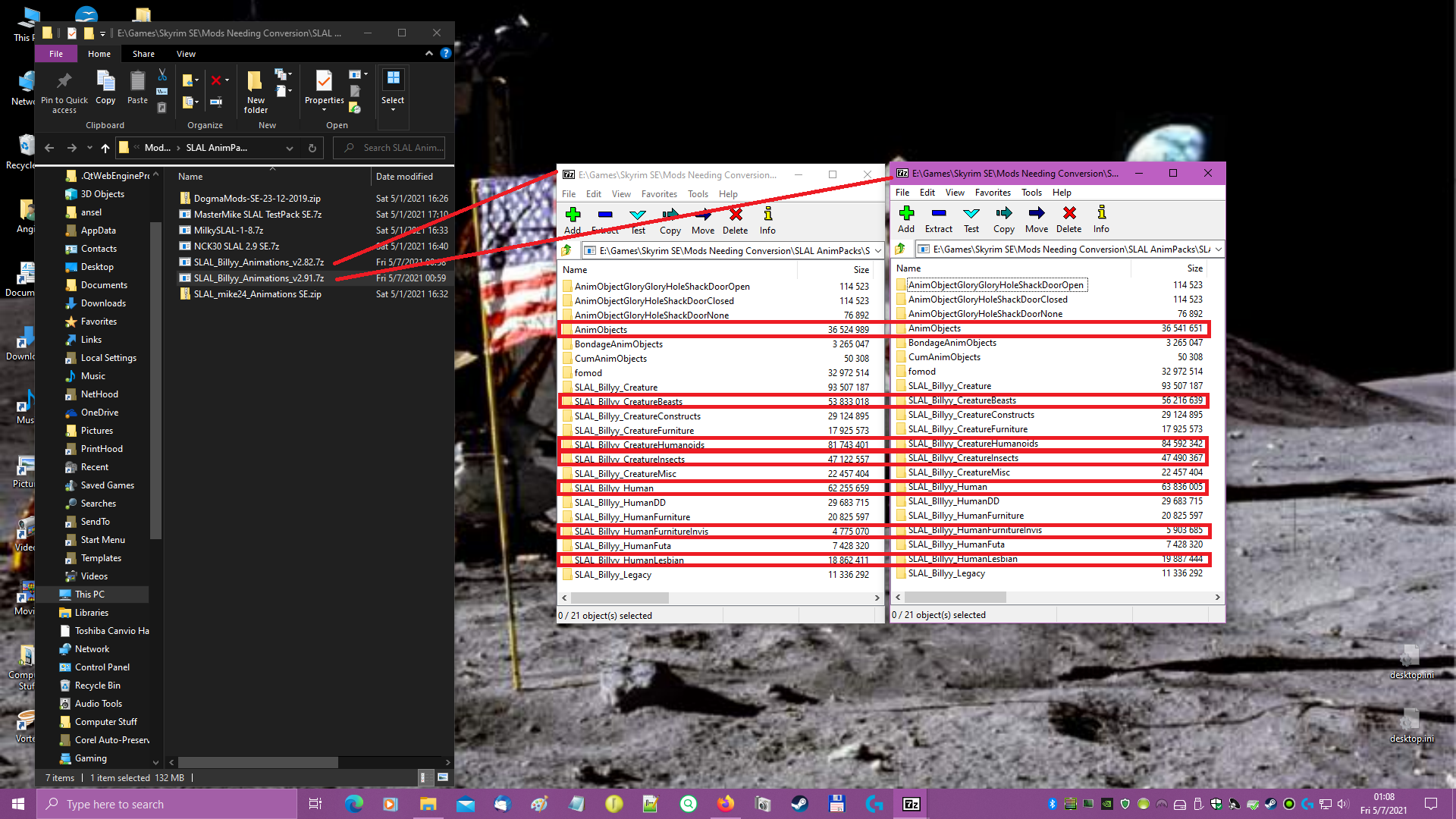Click Paste in Explorer ribbon
1456x819 pixels.
coord(137,88)
